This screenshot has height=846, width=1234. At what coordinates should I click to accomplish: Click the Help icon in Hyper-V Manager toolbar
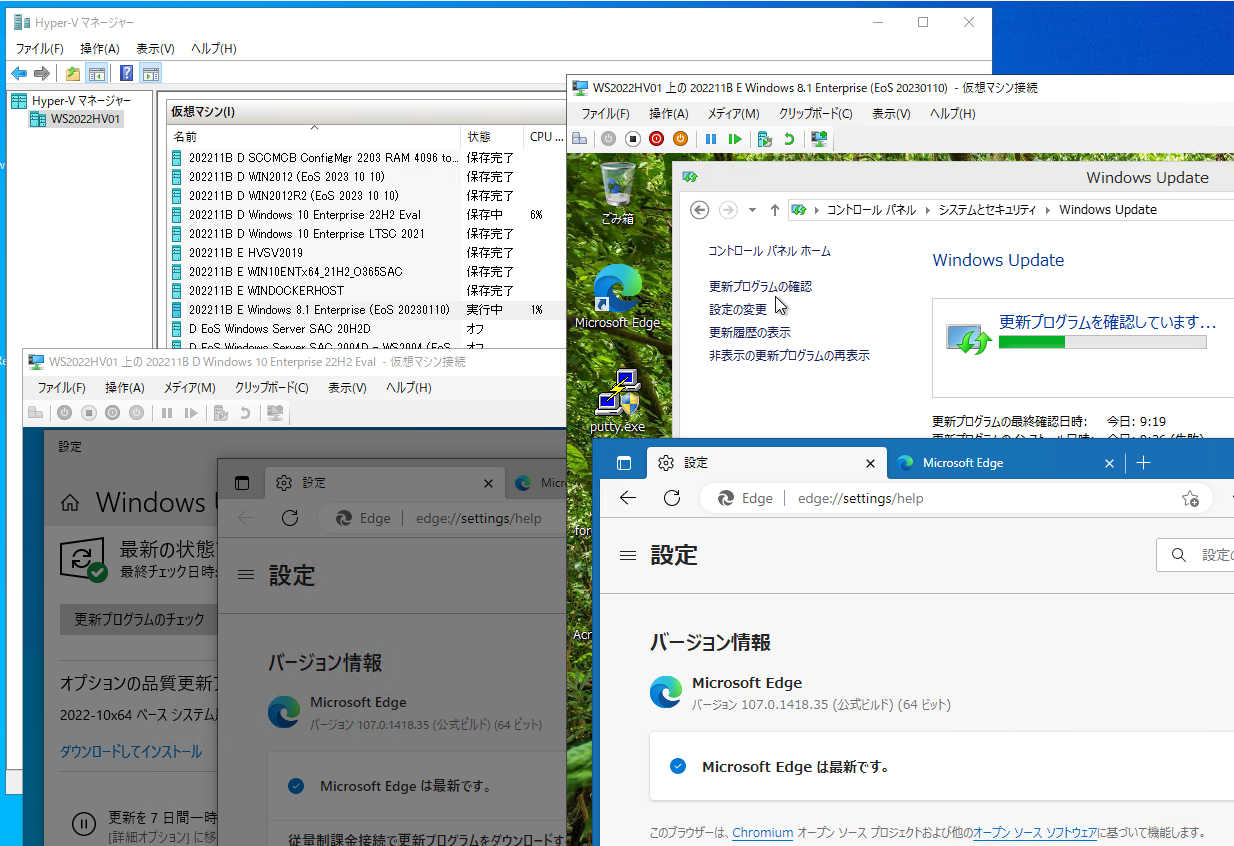126,73
